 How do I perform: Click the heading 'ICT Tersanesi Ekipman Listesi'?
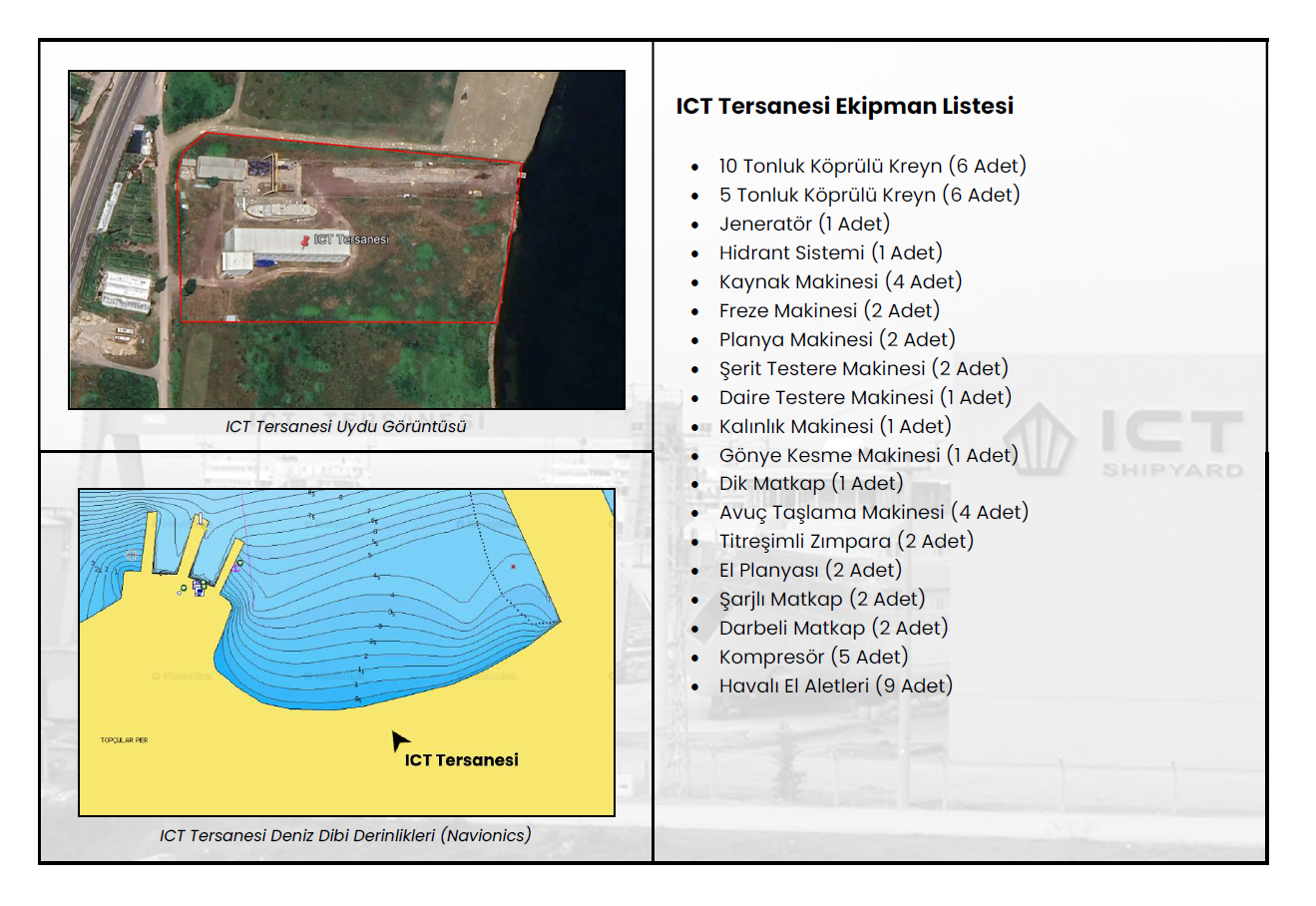[x=844, y=106]
